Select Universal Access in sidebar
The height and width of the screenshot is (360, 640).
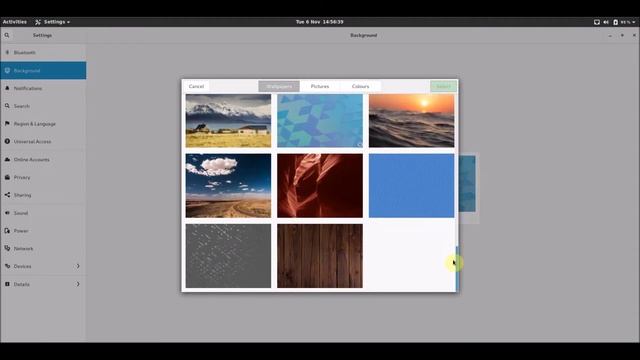pos(43,141)
